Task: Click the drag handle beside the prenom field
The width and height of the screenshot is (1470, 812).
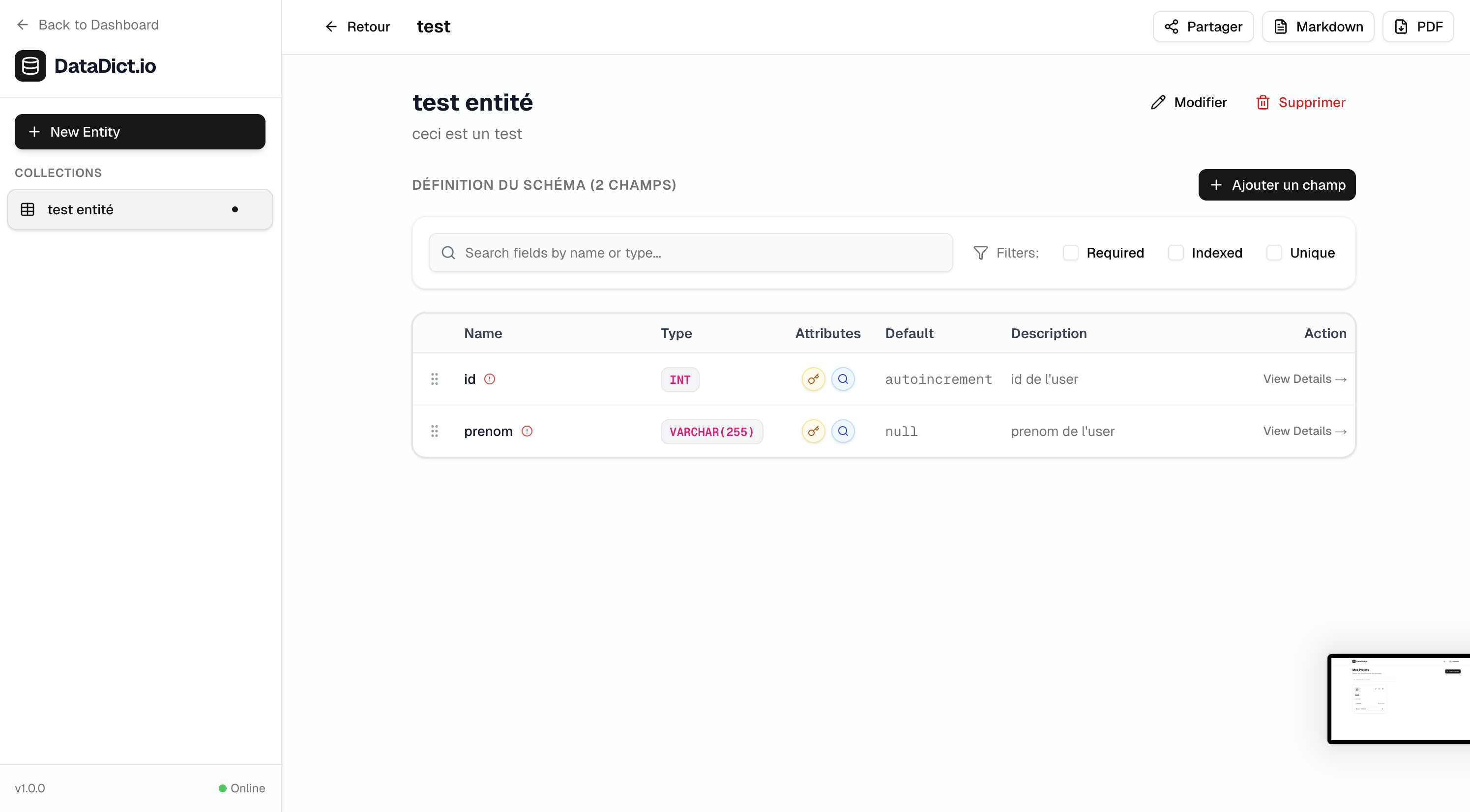Action: click(435, 432)
